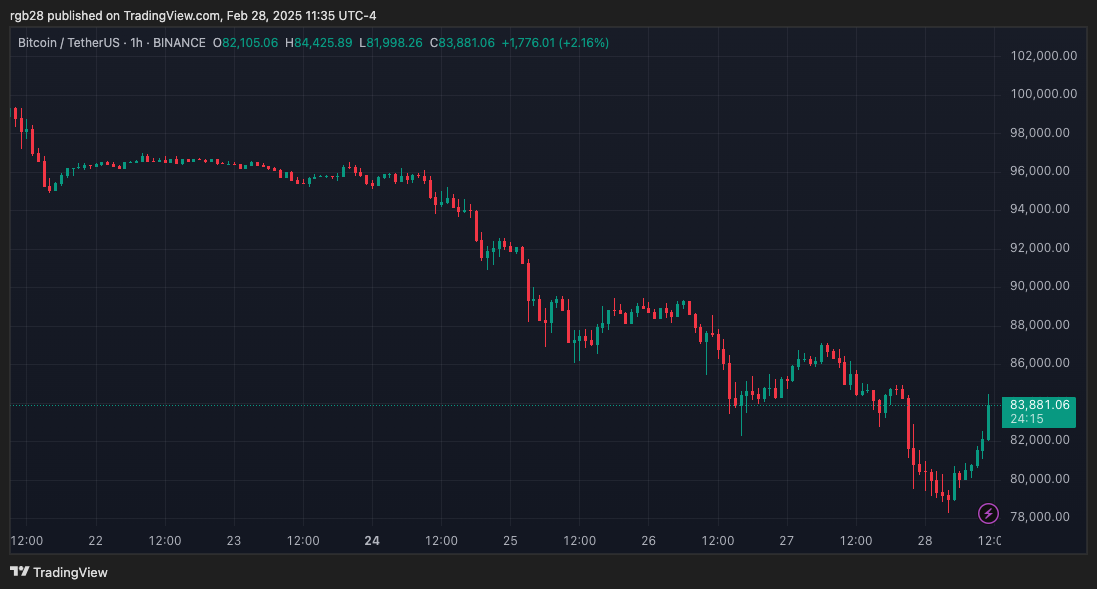Open the Bitcoin / TetherUS symbol title
1097x589 pixels.
[69, 43]
